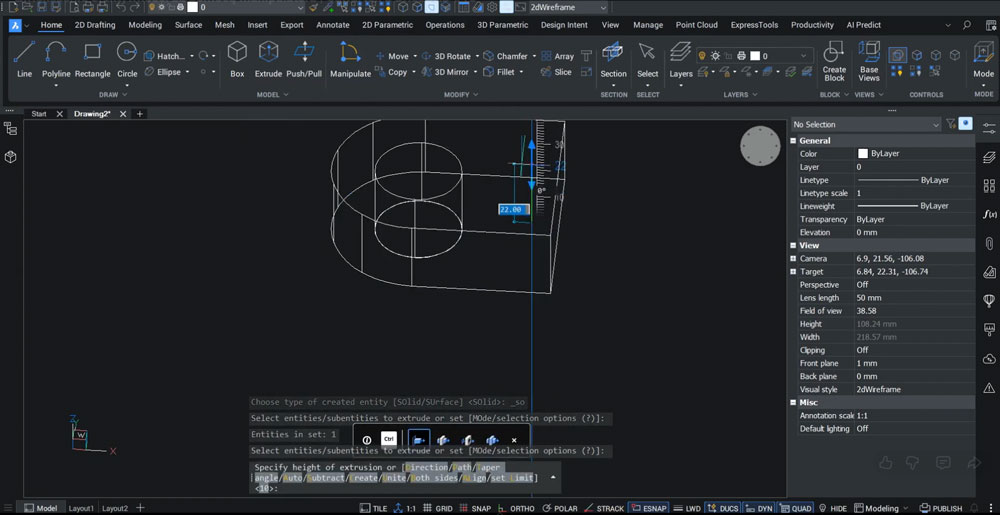
Task: Click the white layer color swatch in ribbon
Action: click(755, 56)
